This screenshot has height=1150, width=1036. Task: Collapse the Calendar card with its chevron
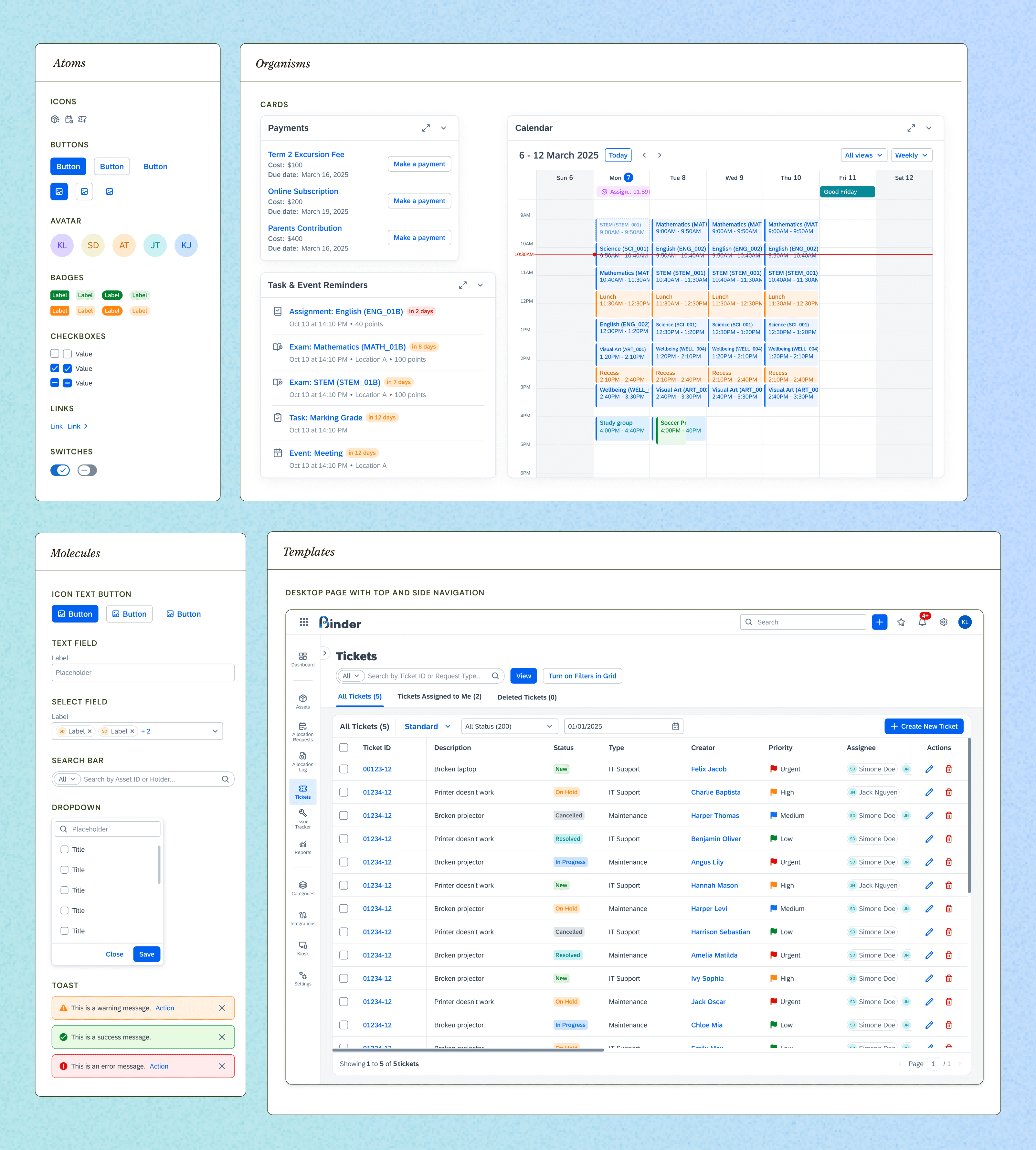[x=928, y=128]
